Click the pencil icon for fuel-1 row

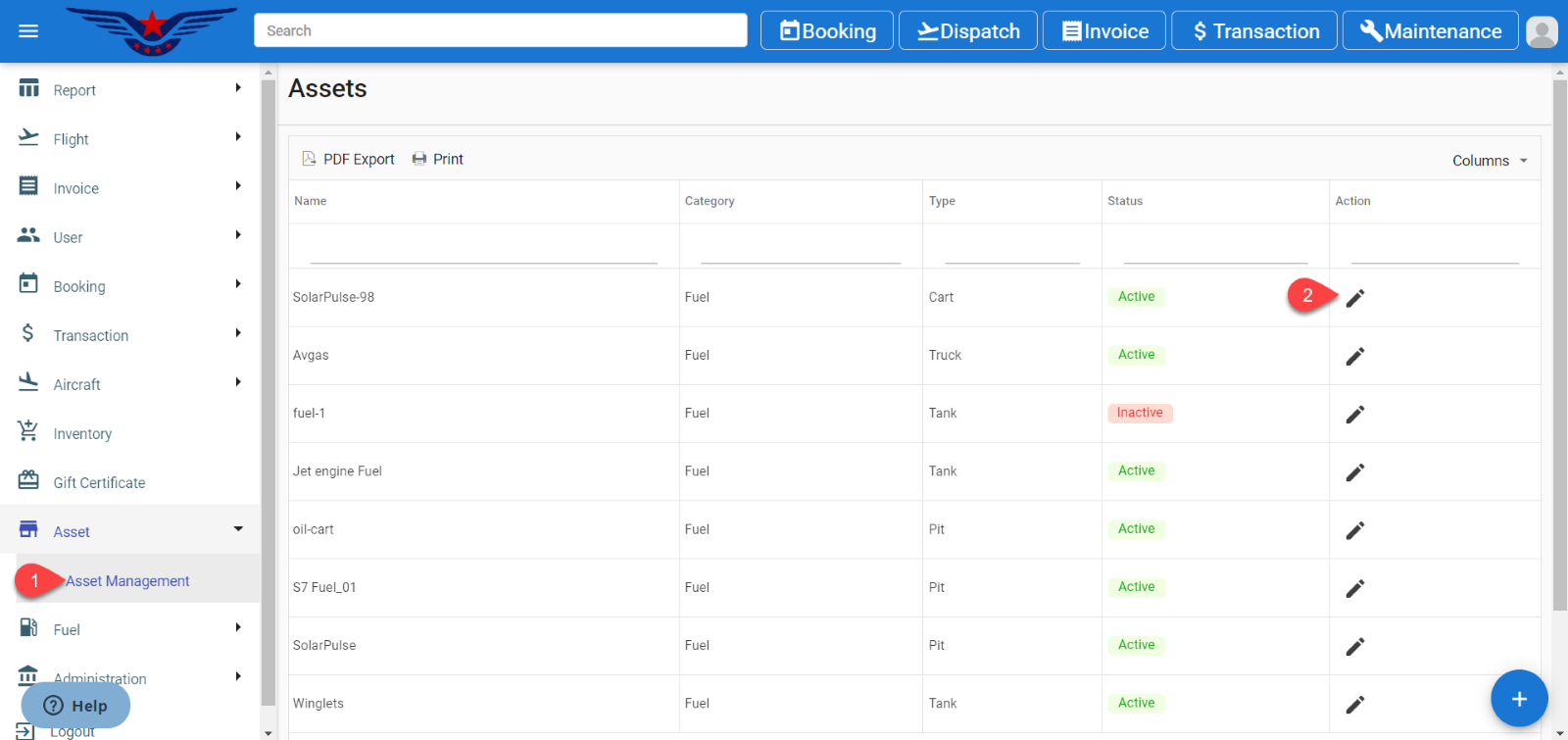pyautogui.click(x=1354, y=415)
